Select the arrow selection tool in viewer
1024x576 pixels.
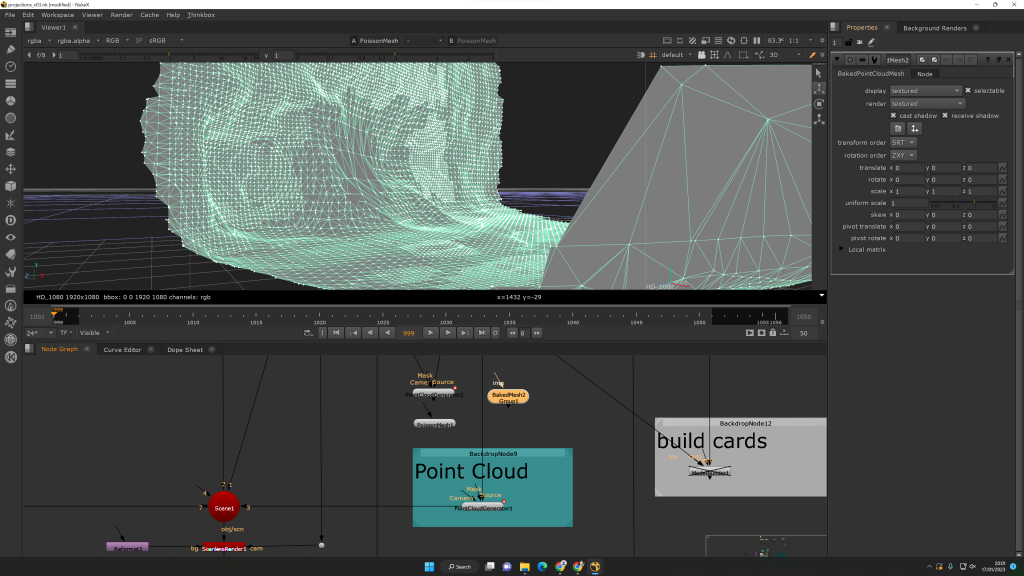(819, 73)
